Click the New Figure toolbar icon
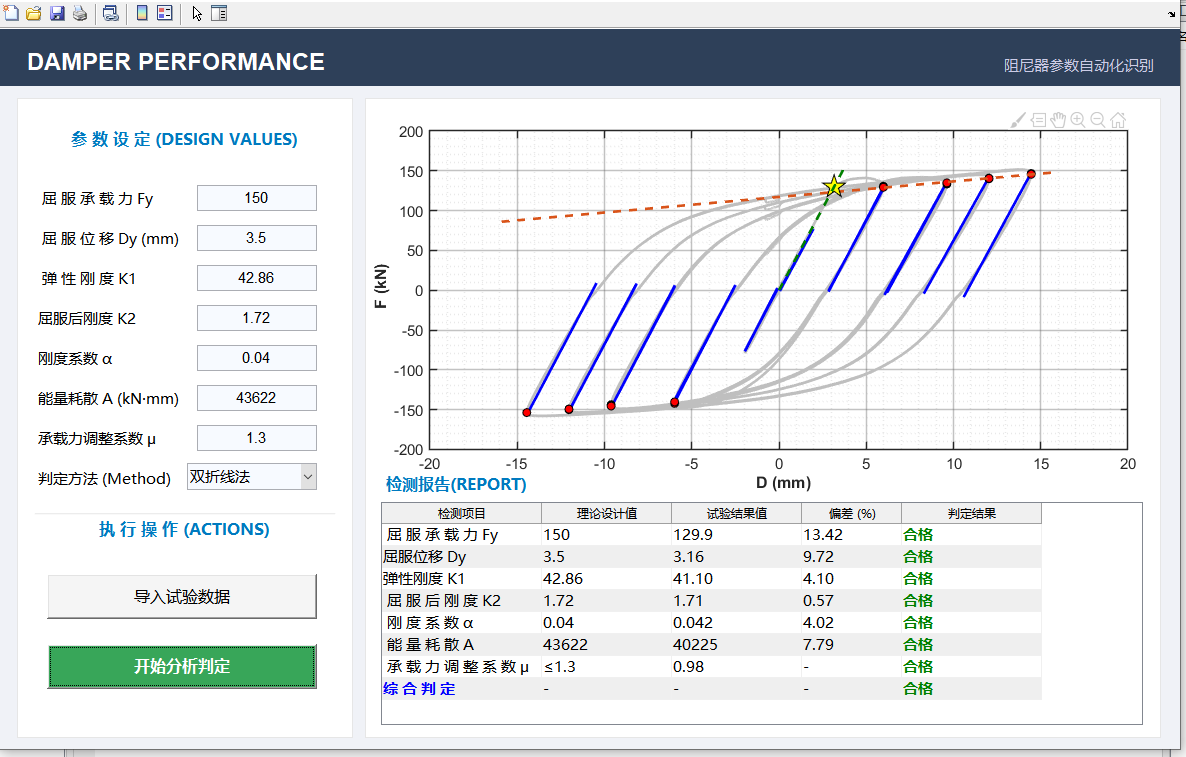The width and height of the screenshot is (1186, 757). (11, 13)
